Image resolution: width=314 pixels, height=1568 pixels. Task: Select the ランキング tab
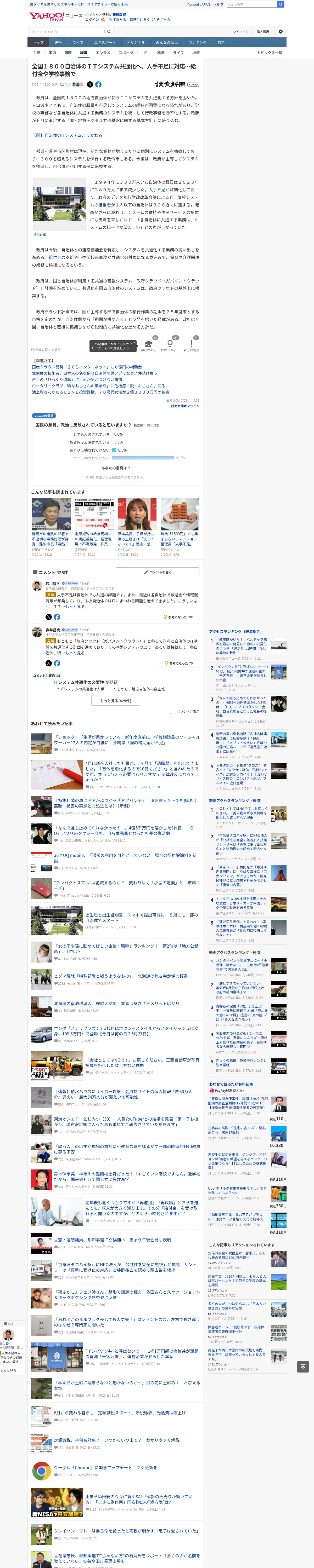click(x=198, y=43)
